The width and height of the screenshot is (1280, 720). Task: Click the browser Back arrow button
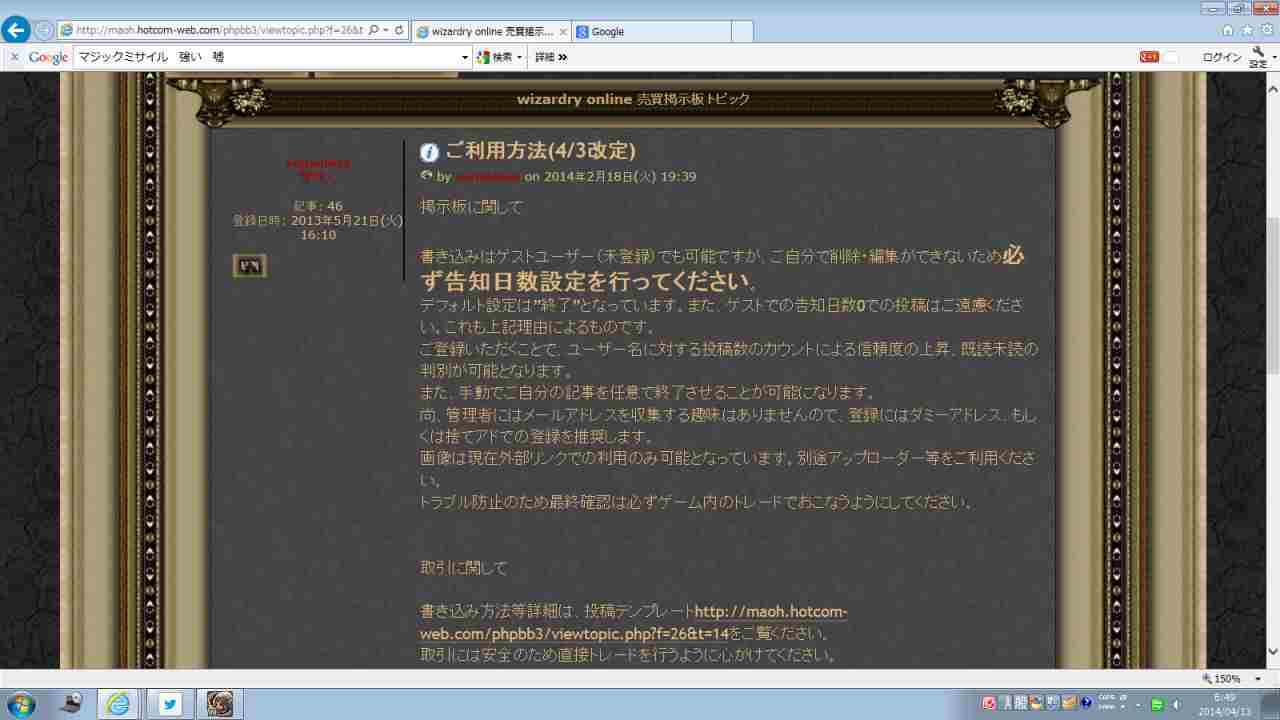pyautogui.click(x=16, y=30)
